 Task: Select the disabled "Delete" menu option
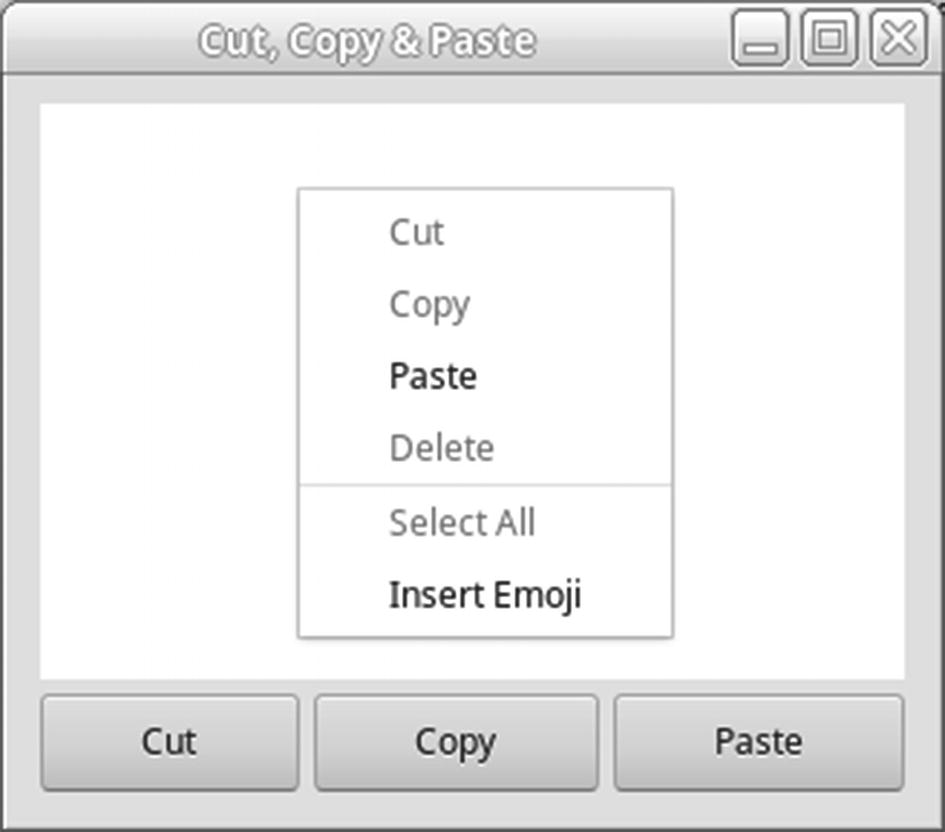(x=441, y=448)
